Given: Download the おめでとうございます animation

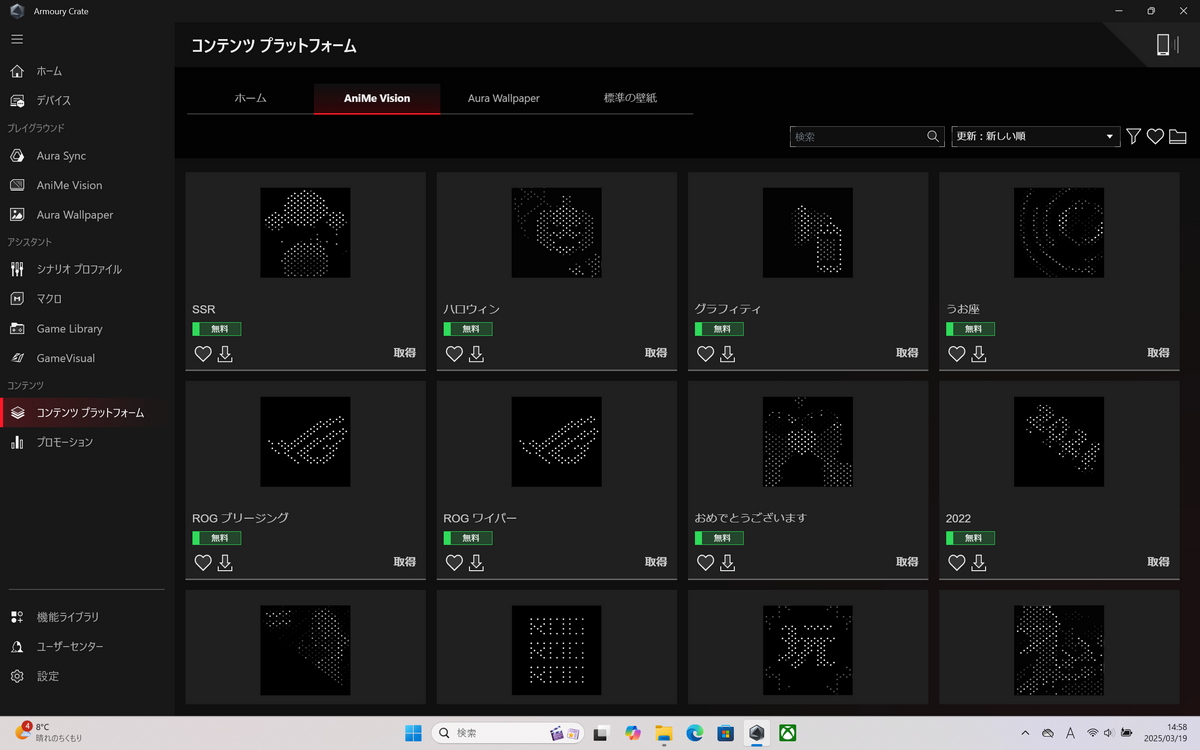Looking at the screenshot, I should click(x=727, y=563).
